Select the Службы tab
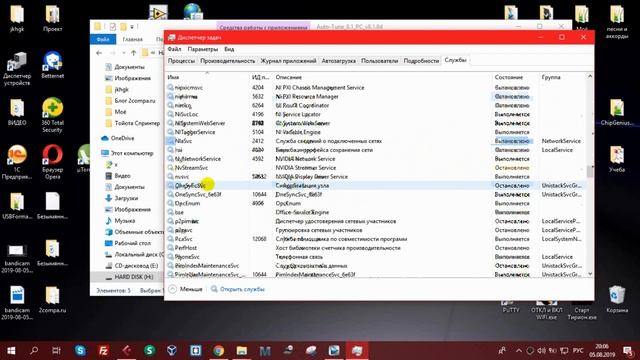The image size is (640, 360). pos(456,60)
